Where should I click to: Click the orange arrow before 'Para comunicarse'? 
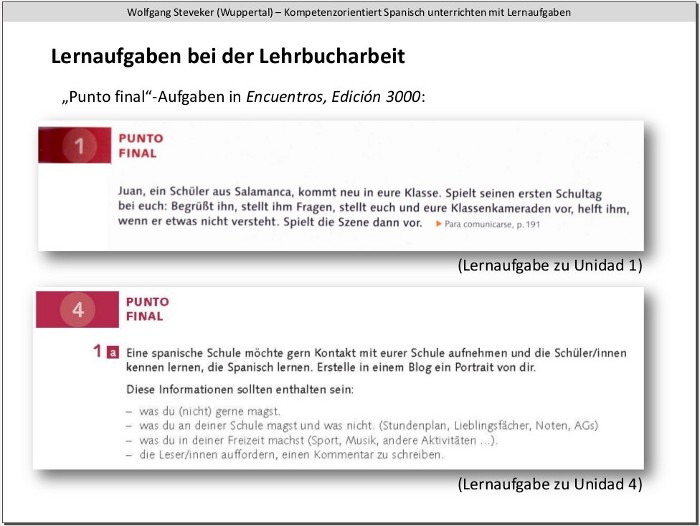coord(437,225)
